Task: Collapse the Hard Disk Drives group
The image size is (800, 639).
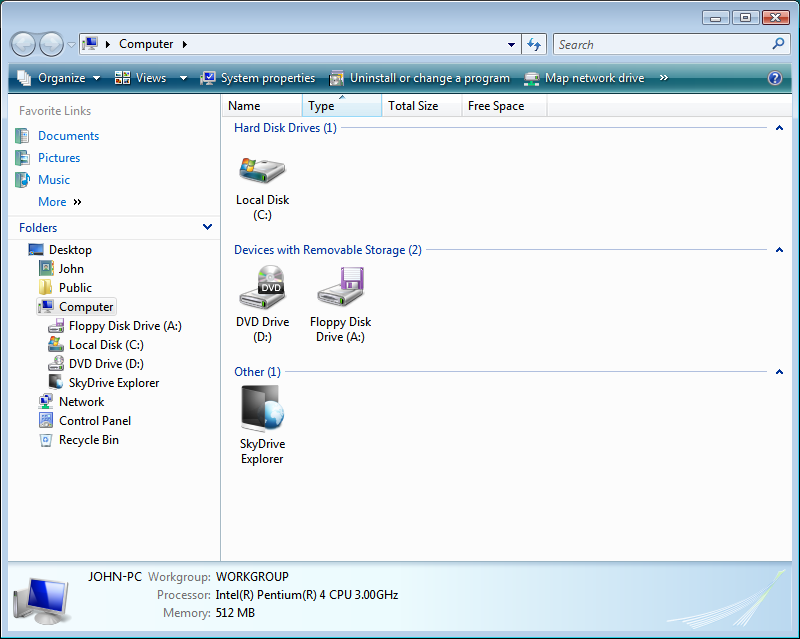Action: [x=779, y=128]
